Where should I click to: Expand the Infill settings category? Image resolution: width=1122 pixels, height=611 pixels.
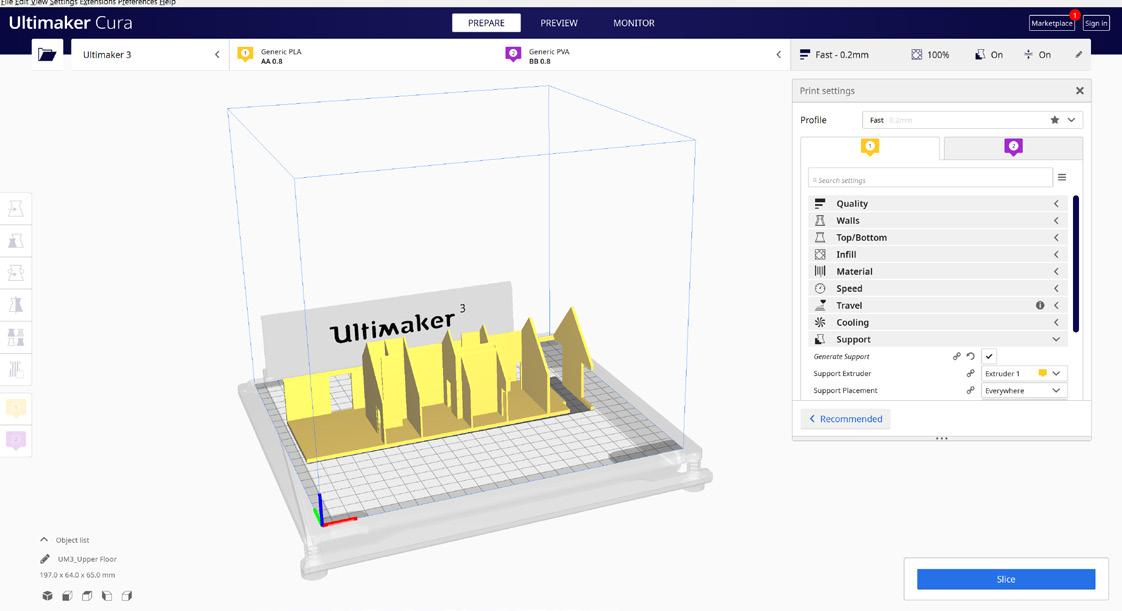937,255
